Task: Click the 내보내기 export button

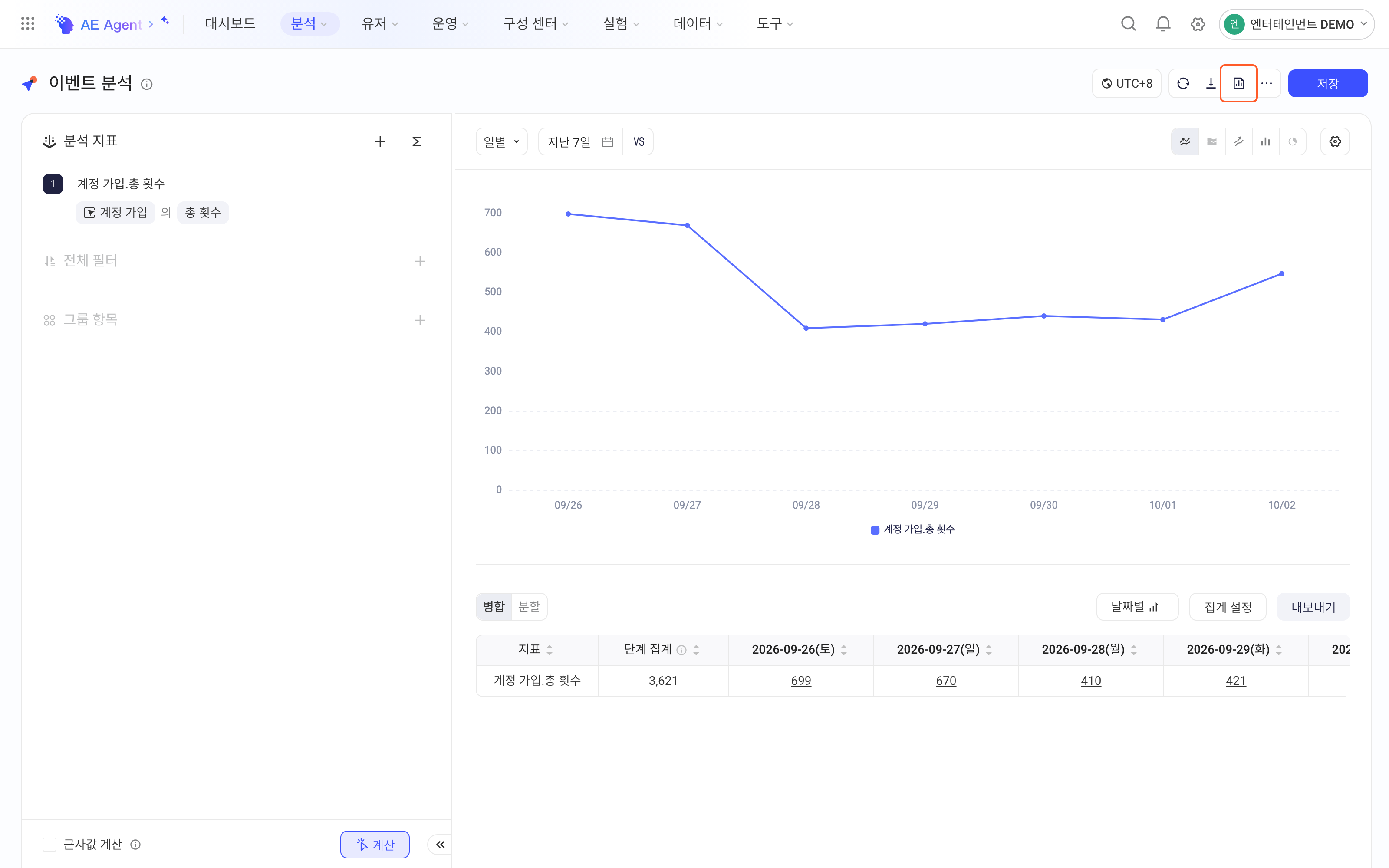Action: point(1313,607)
